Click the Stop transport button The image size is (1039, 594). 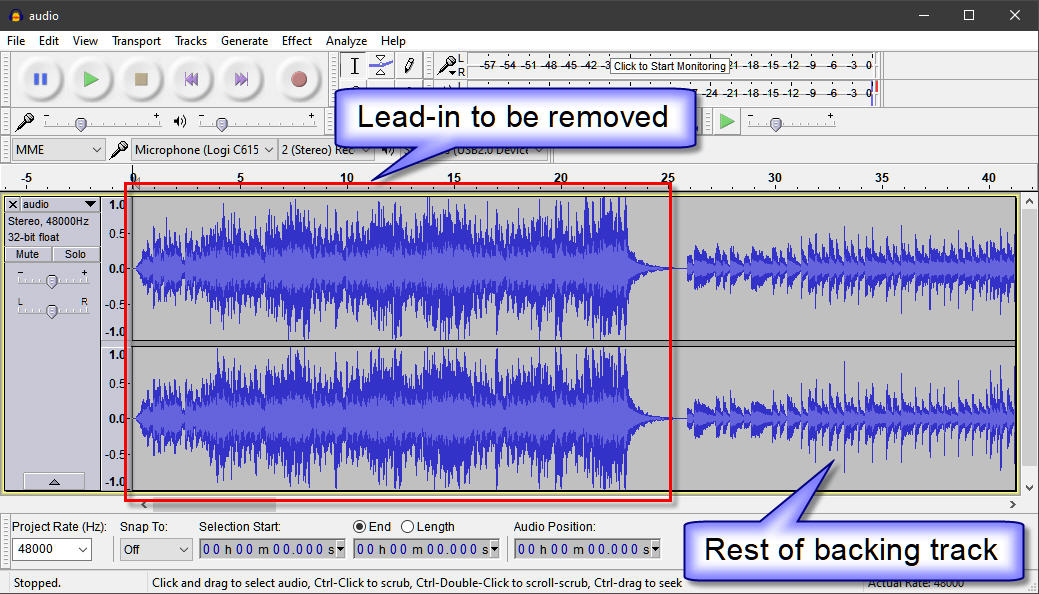(141, 79)
